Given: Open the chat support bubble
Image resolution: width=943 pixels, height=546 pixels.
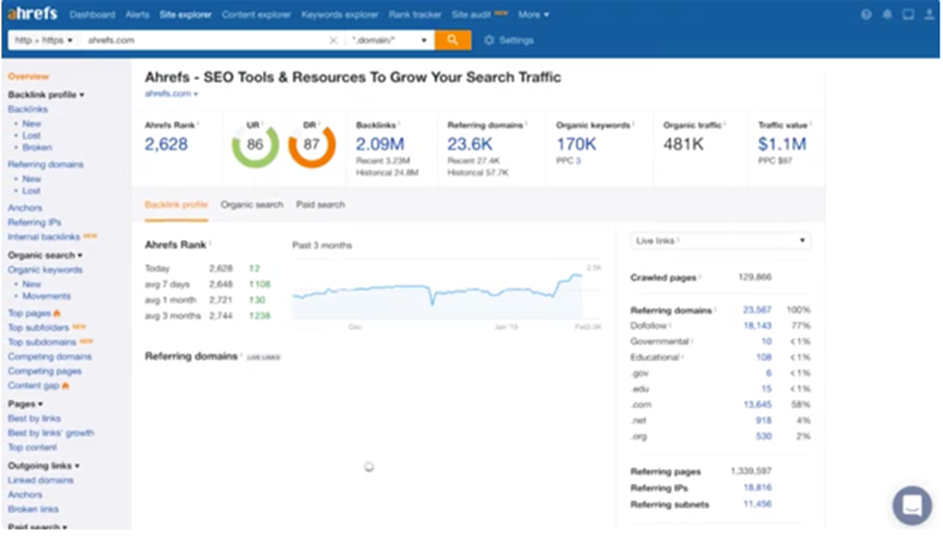Looking at the screenshot, I should click(x=912, y=505).
